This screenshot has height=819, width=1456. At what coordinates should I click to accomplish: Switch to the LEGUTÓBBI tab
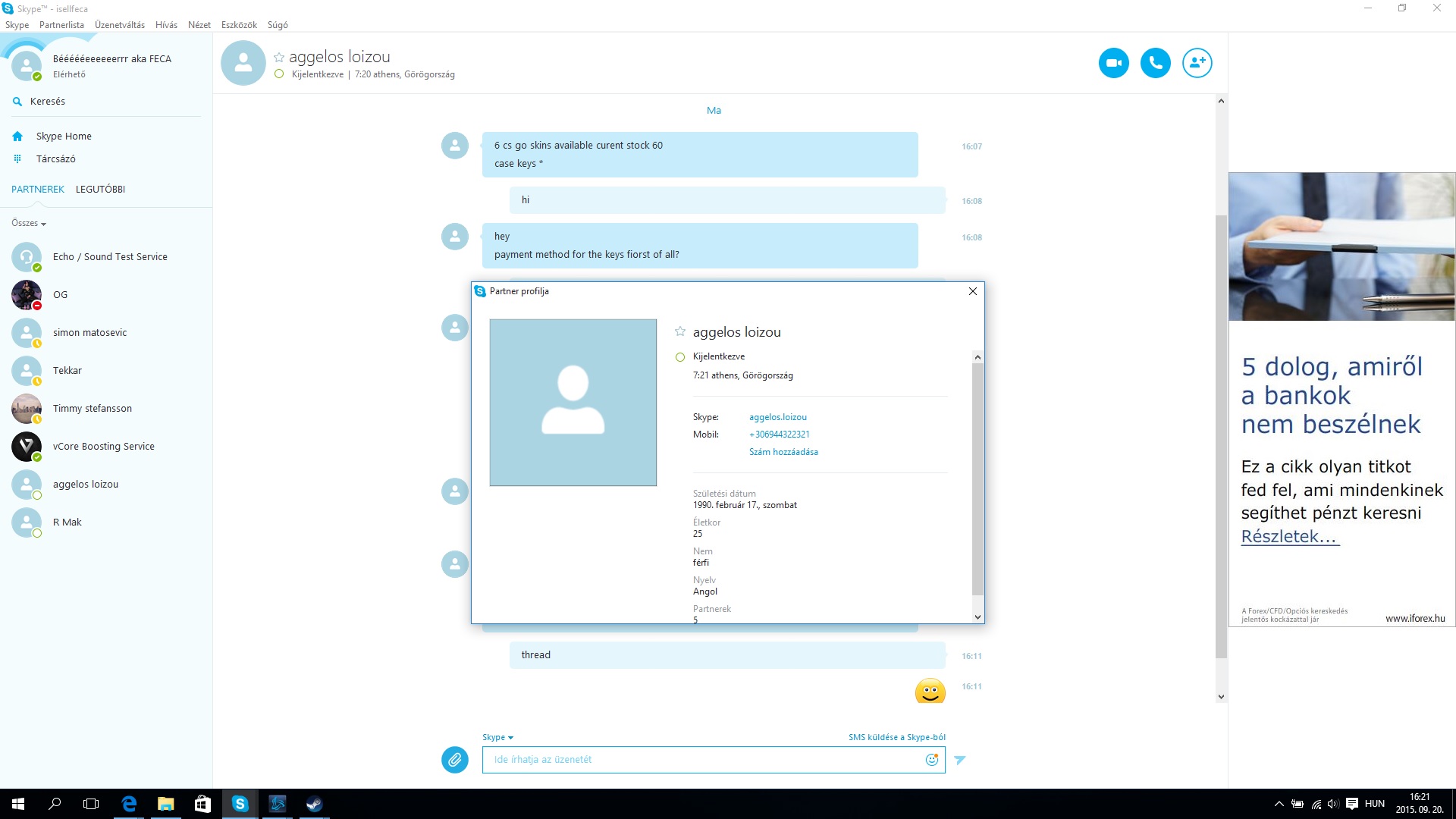click(x=100, y=190)
